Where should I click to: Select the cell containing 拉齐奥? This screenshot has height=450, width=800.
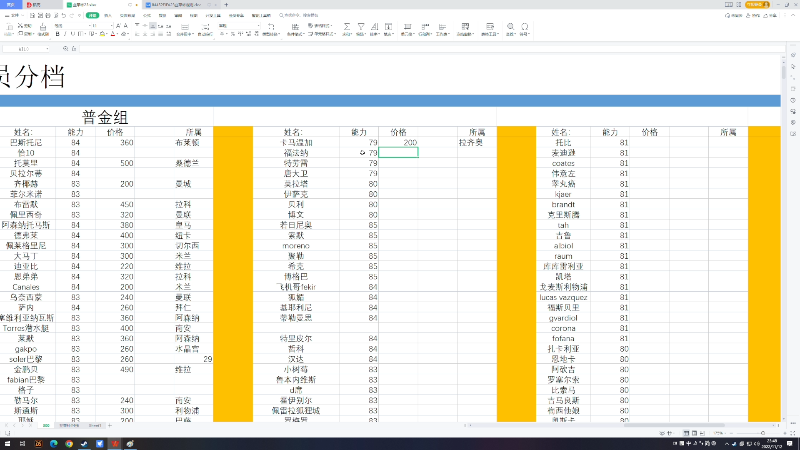click(x=477, y=142)
